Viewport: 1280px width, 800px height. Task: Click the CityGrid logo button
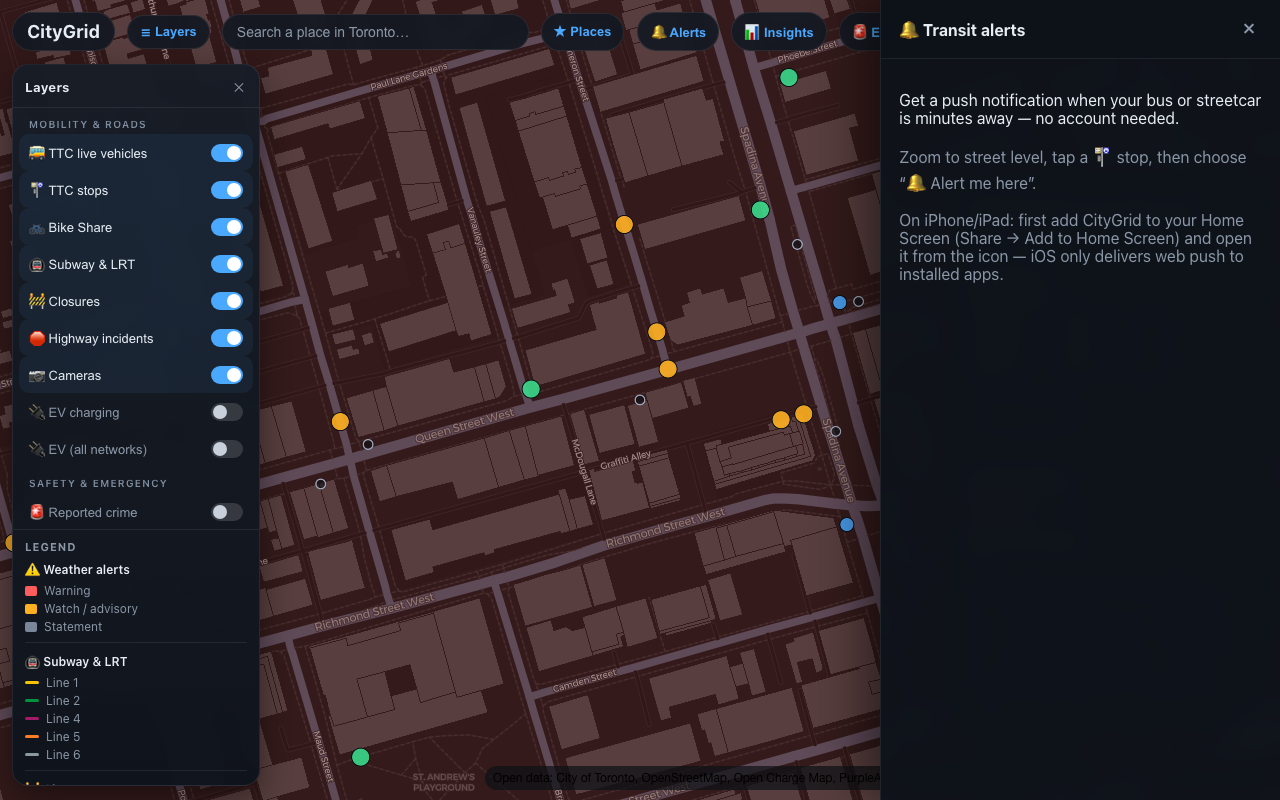(x=64, y=31)
